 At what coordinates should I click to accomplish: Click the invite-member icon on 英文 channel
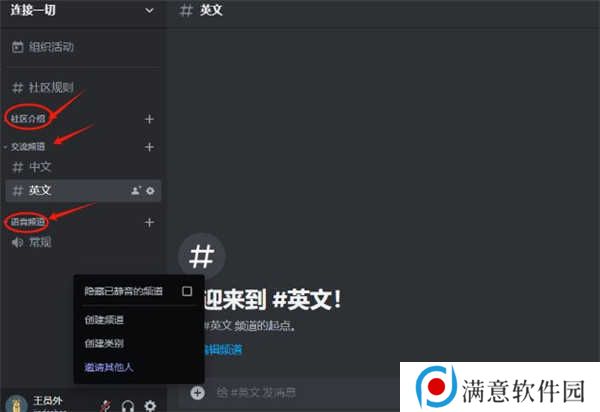[136, 191]
